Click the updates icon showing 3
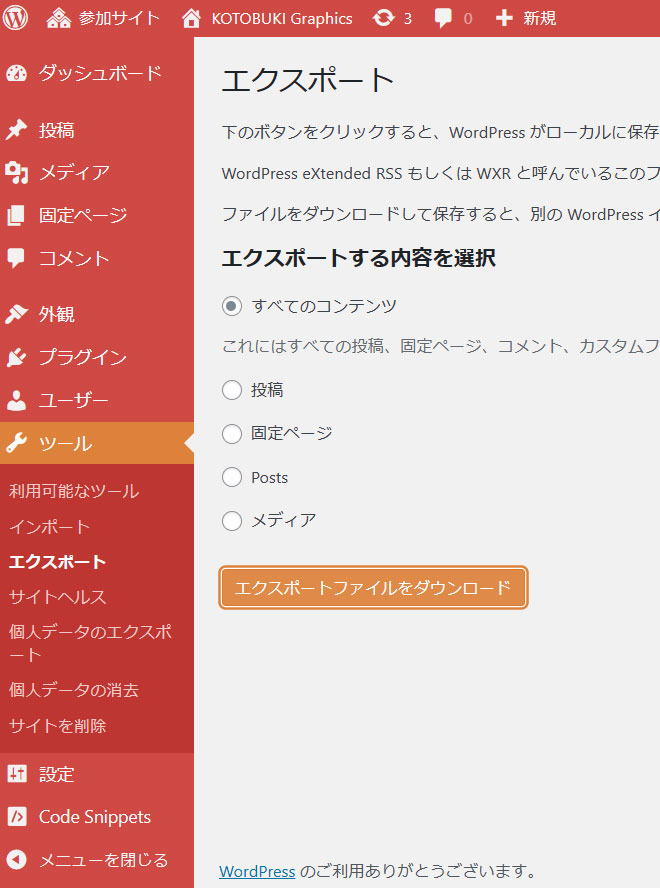Screen dimensions: 660x888 pyautogui.click(x=382, y=18)
